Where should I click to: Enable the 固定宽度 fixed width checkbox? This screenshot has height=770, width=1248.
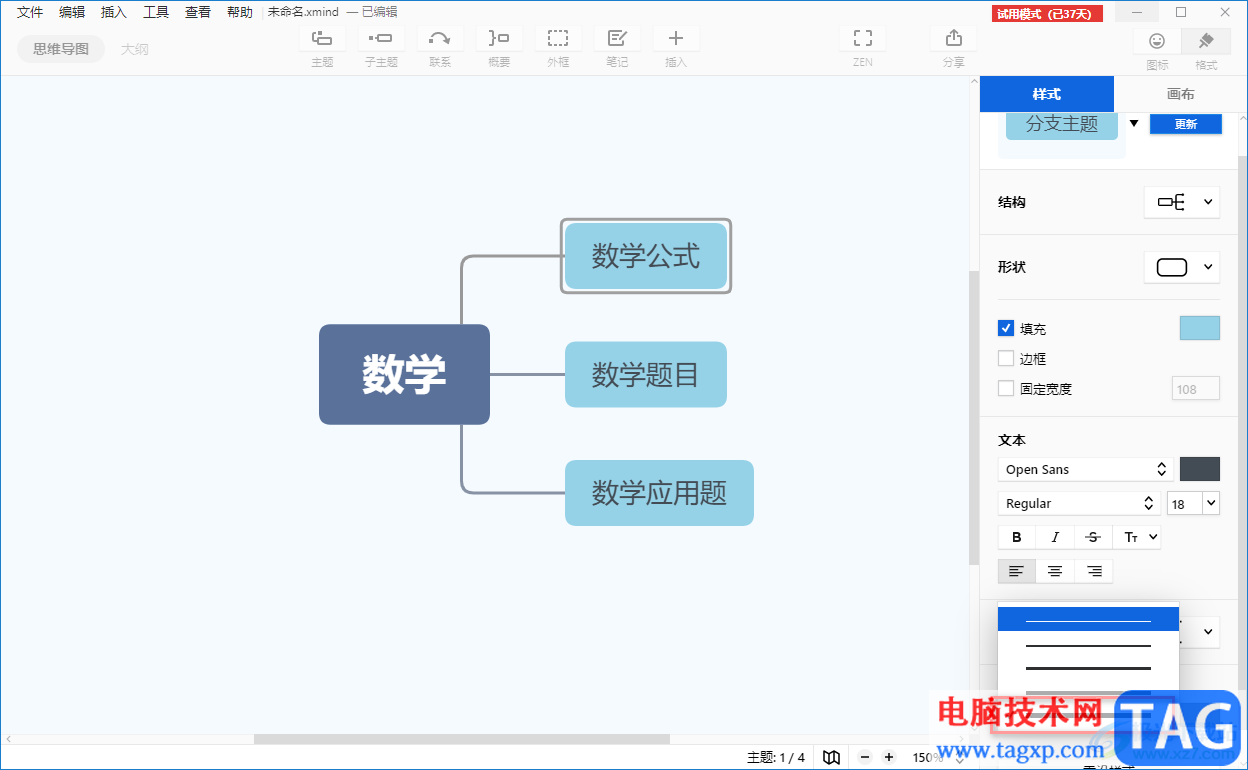(x=1006, y=388)
